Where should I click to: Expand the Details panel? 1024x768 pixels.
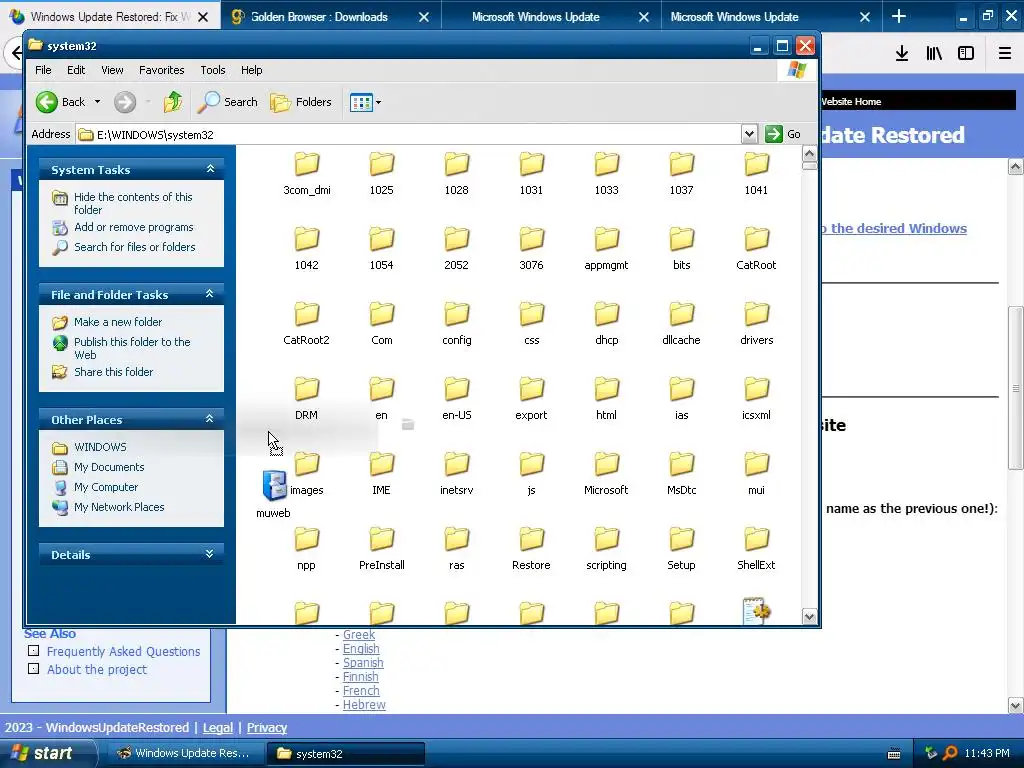pyautogui.click(x=210, y=554)
